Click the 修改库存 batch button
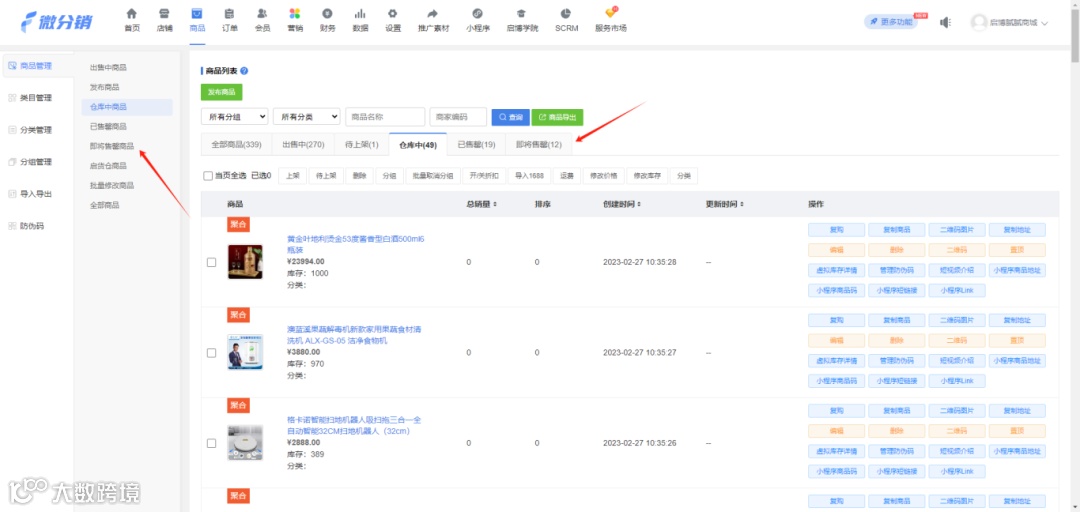Viewport: 1080px width, 512px height. [647, 176]
